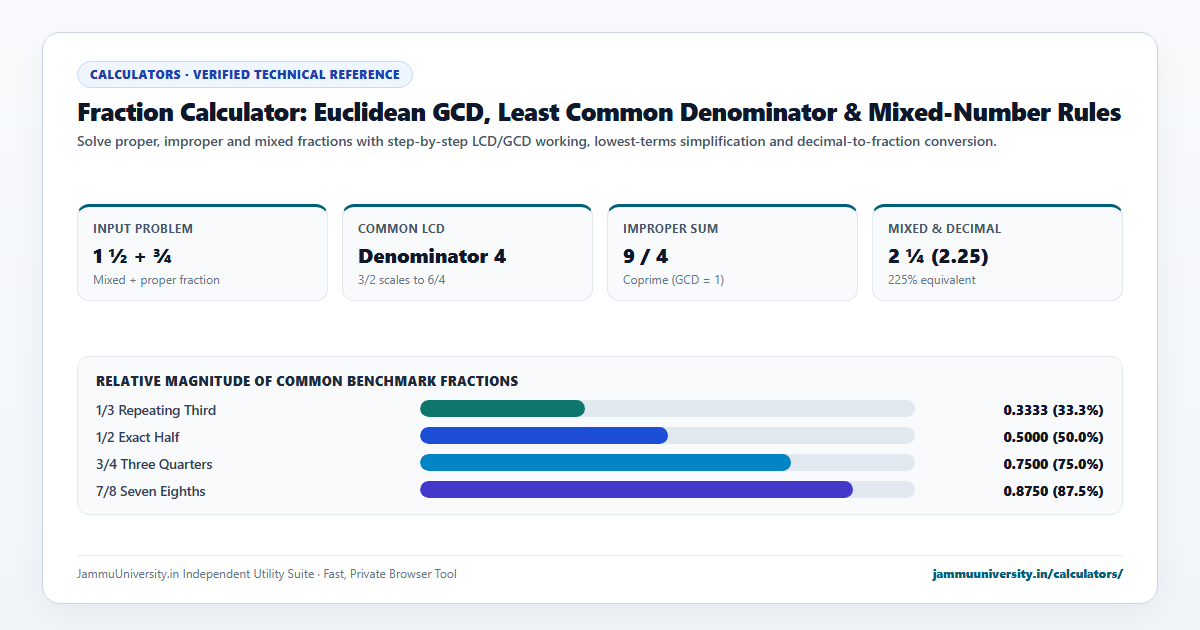The height and width of the screenshot is (630, 1200).
Task: Click the 1/3 Repeating Third progress bar
Action: pyautogui.click(x=667, y=409)
